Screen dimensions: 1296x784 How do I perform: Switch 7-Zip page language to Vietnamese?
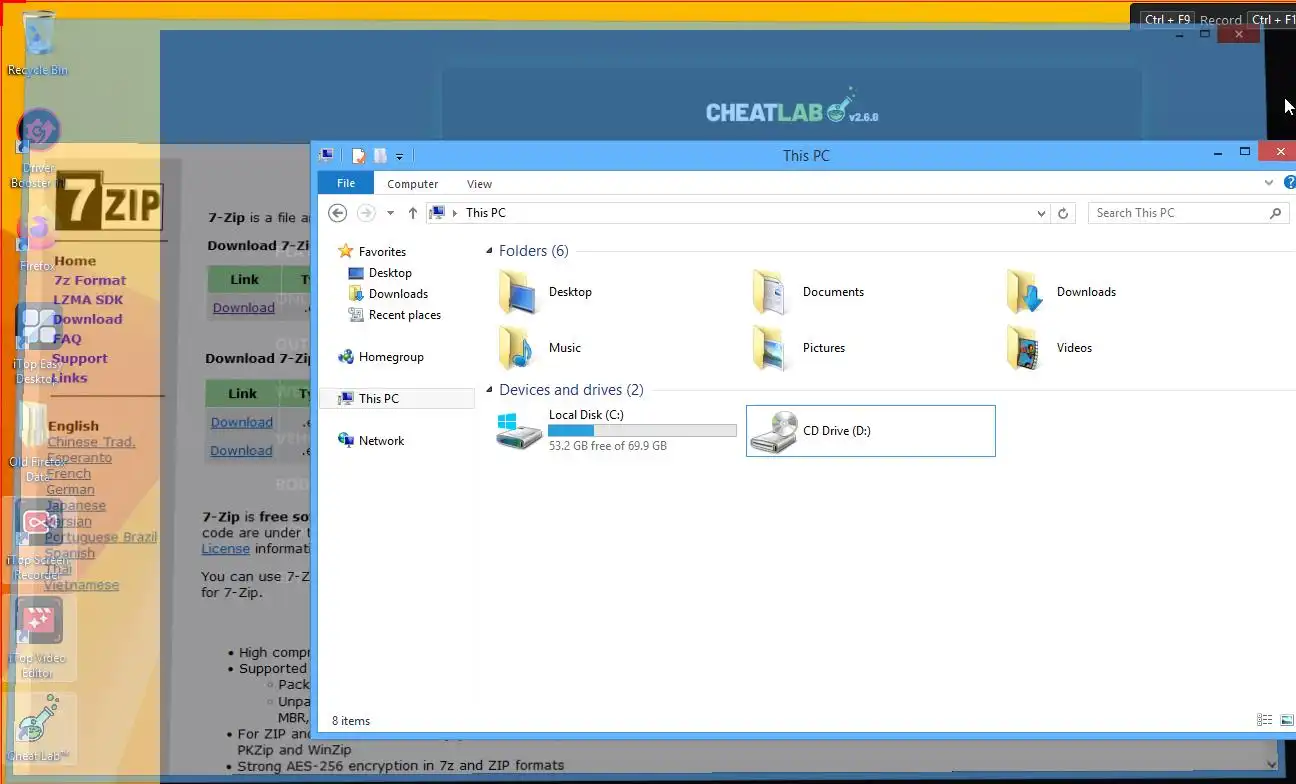pos(82,585)
